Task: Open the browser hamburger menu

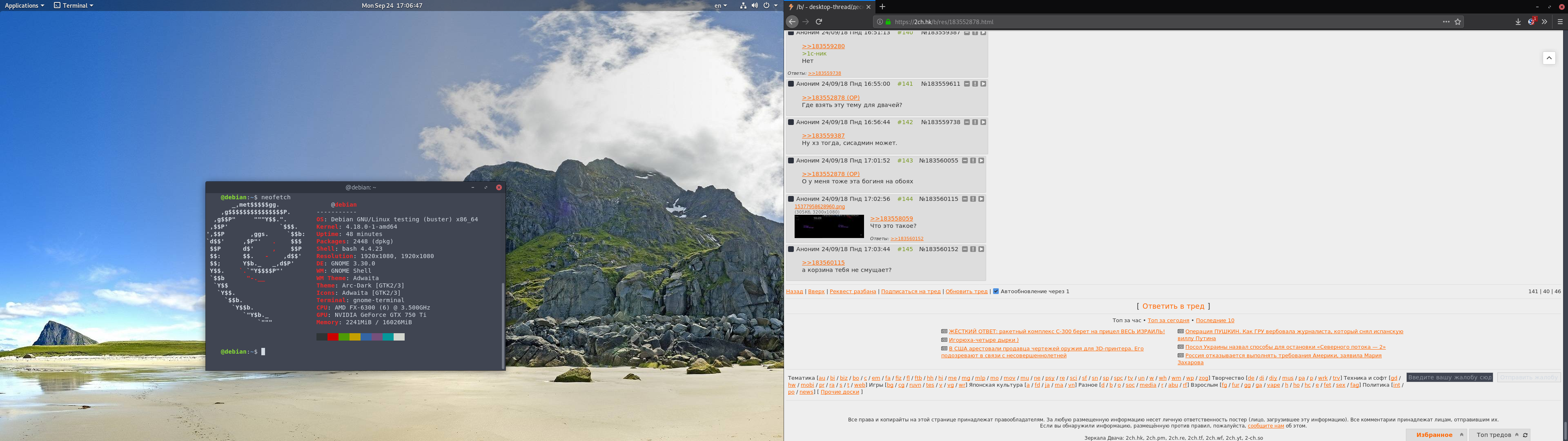Action: (x=1560, y=21)
